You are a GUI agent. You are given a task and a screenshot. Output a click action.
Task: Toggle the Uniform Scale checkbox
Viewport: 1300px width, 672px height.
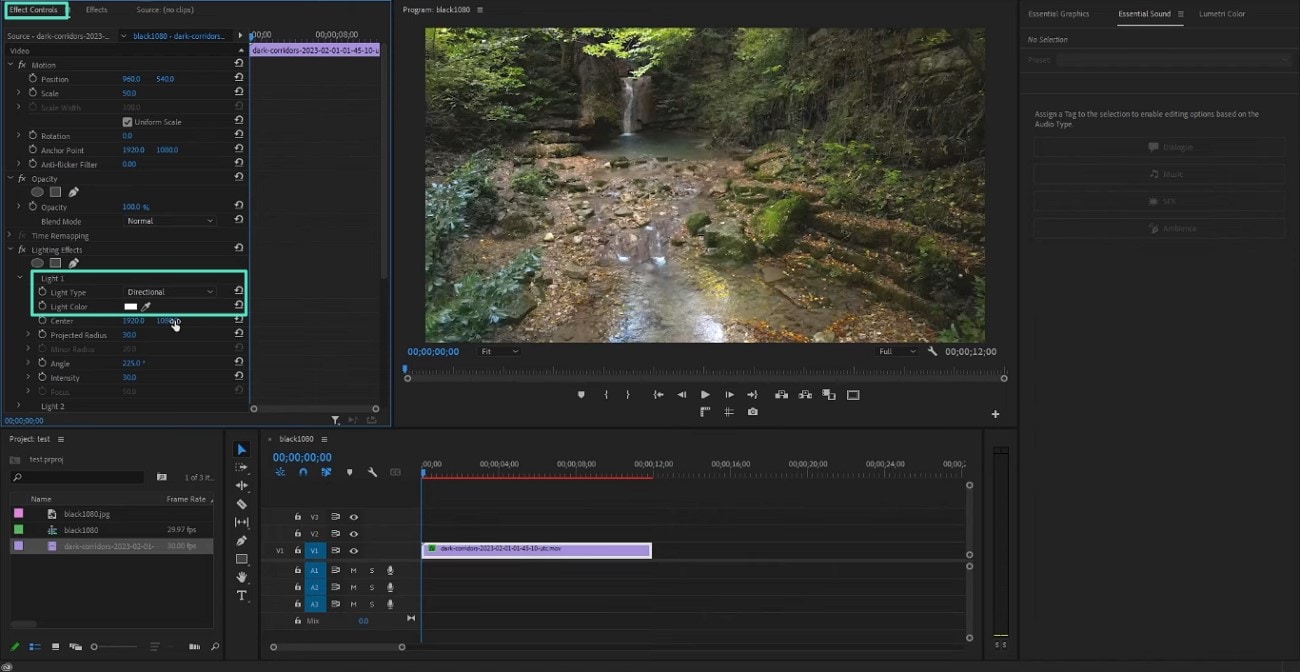pos(127,122)
